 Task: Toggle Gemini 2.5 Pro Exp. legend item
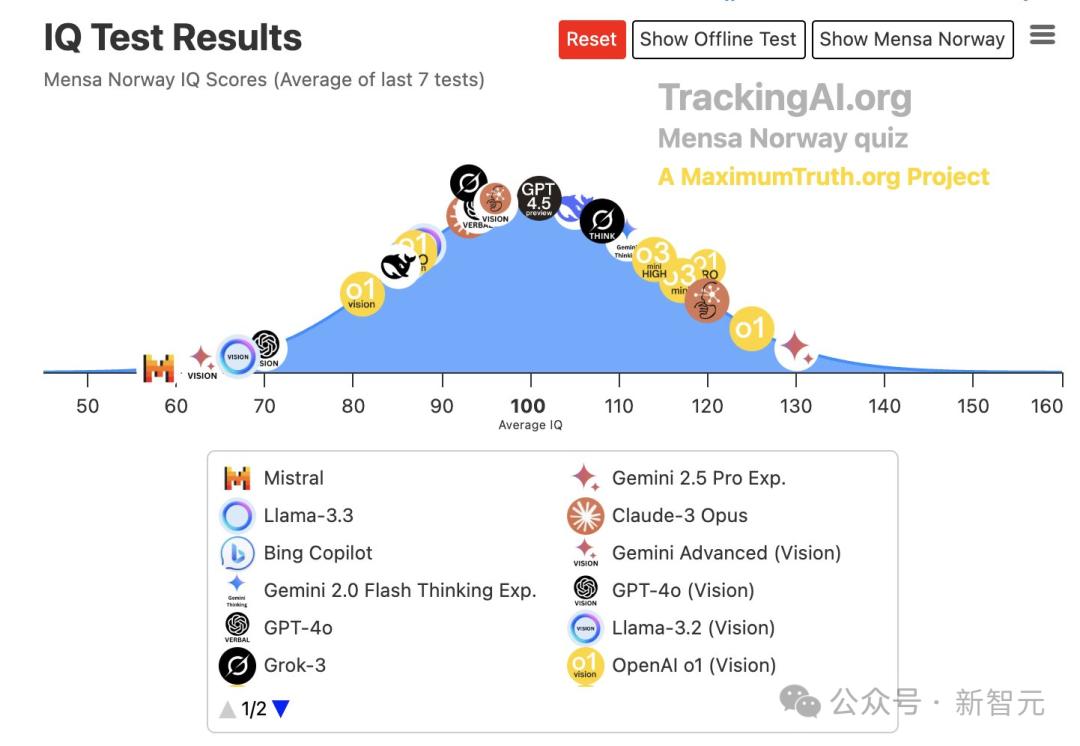pos(698,478)
